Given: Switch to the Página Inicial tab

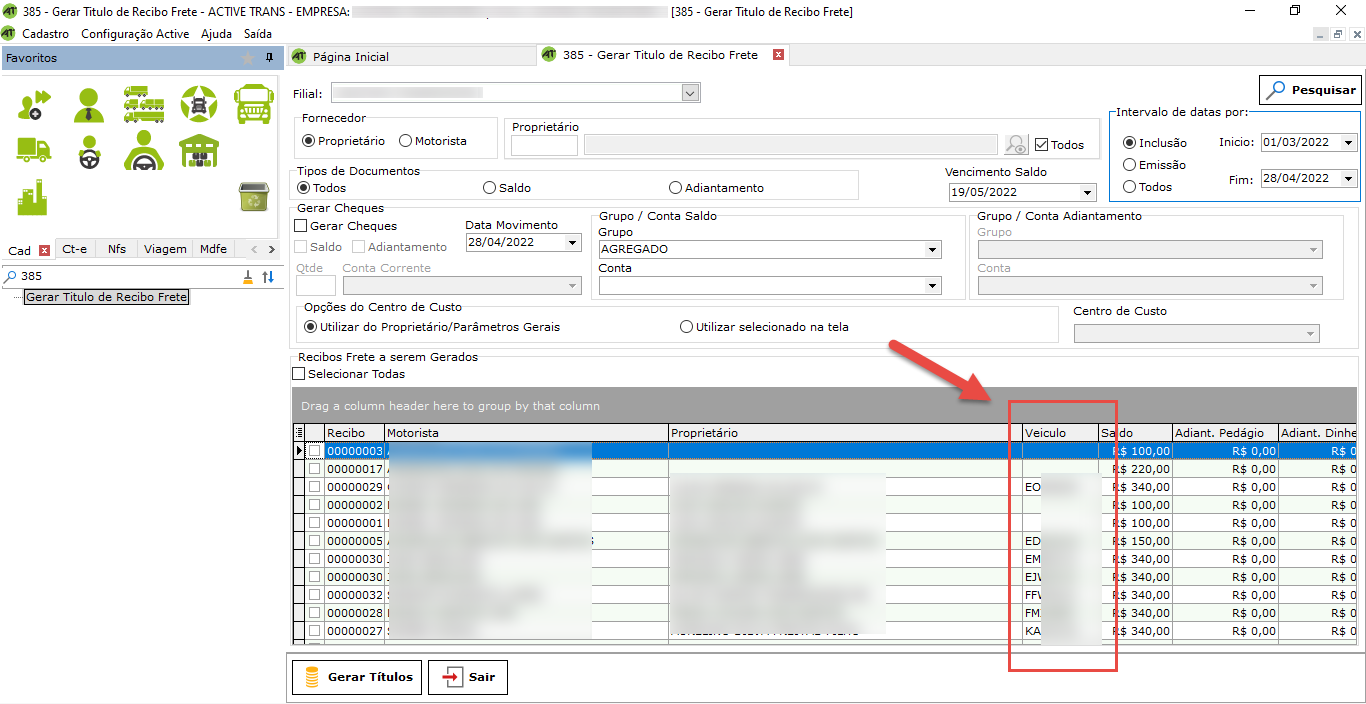Looking at the screenshot, I should (350, 56).
